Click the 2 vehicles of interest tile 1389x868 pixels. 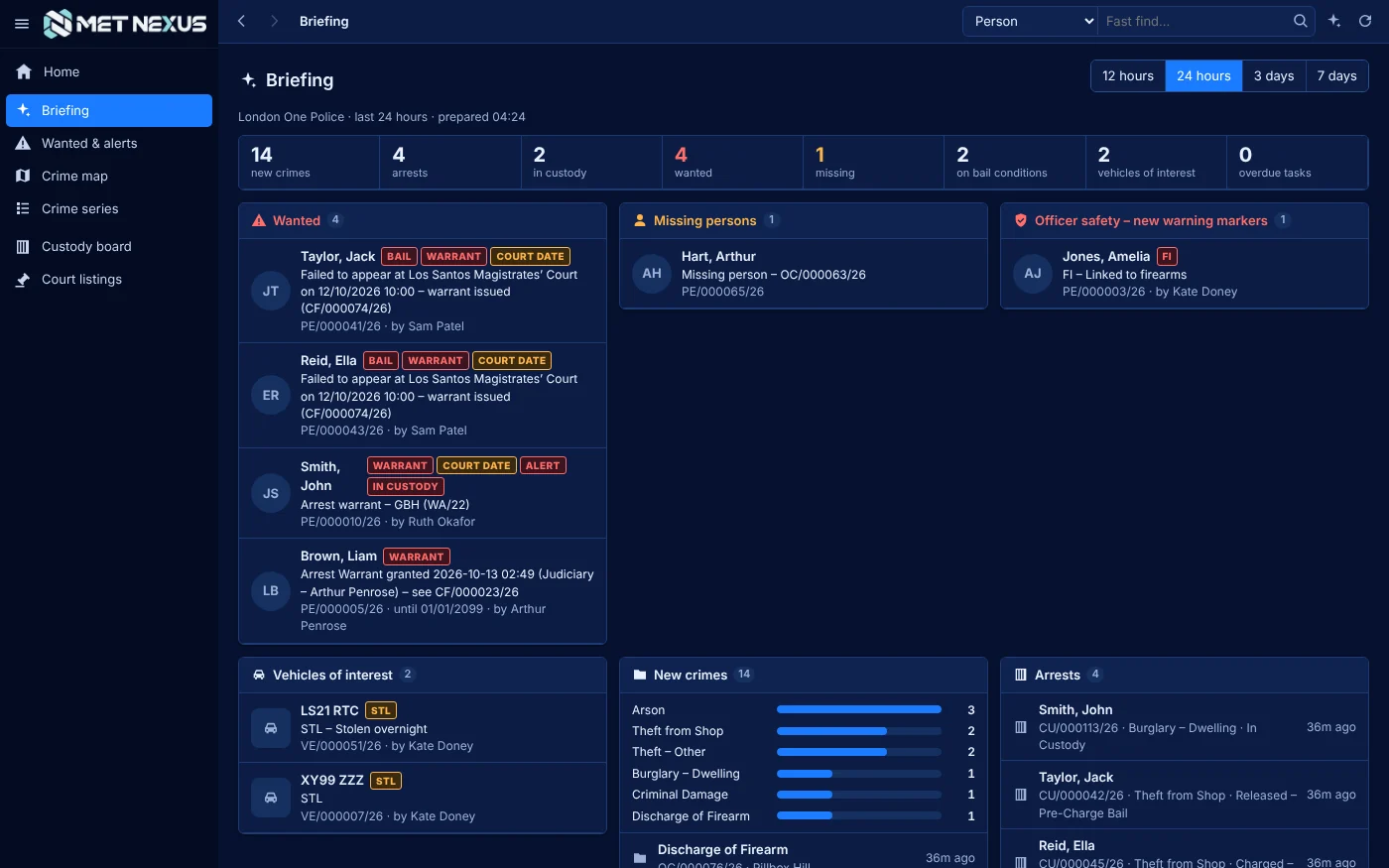(1156, 163)
